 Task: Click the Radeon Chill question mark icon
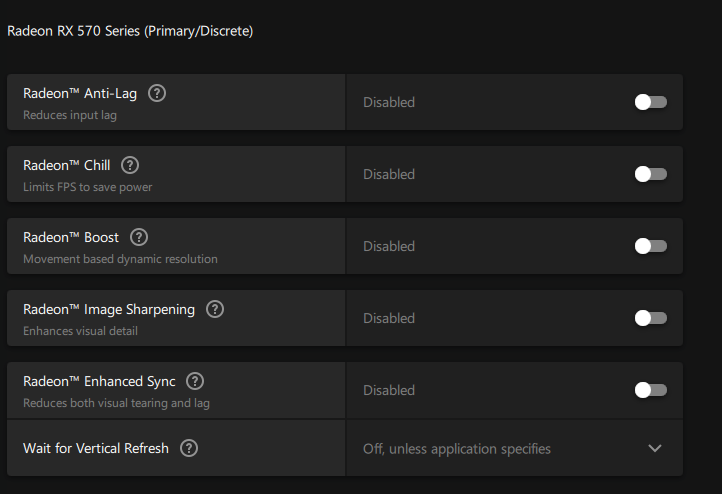(130, 165)
